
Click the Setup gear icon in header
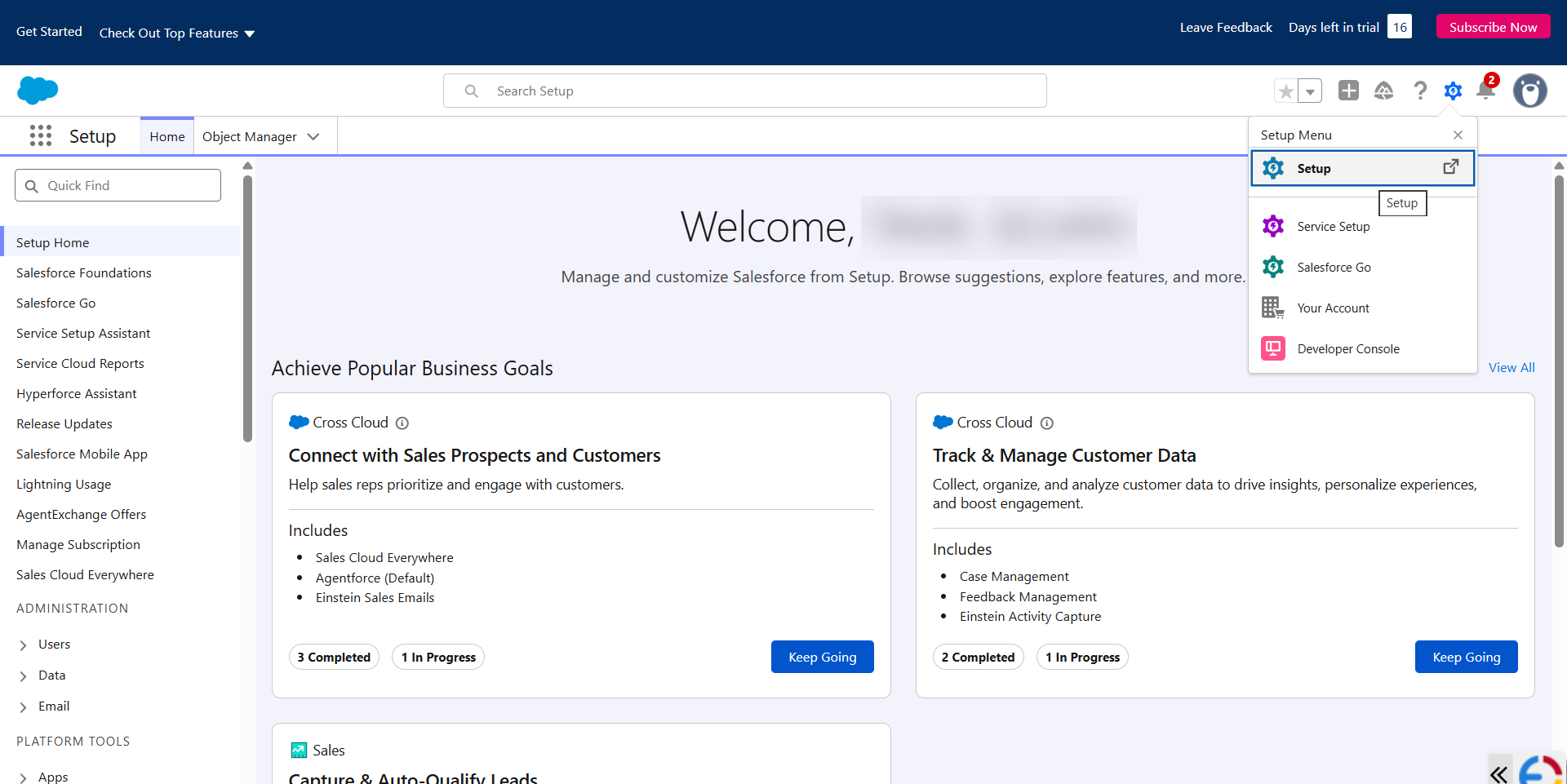pyautogui.click(x=1453, y=91)
